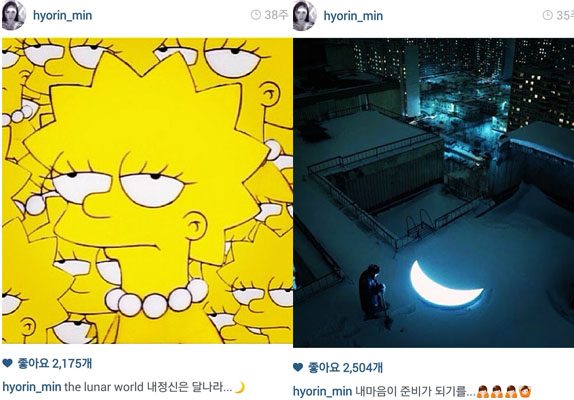Click the glowing crescent moon in photo
The image size is (574, 400).
(x=445, y=284)
